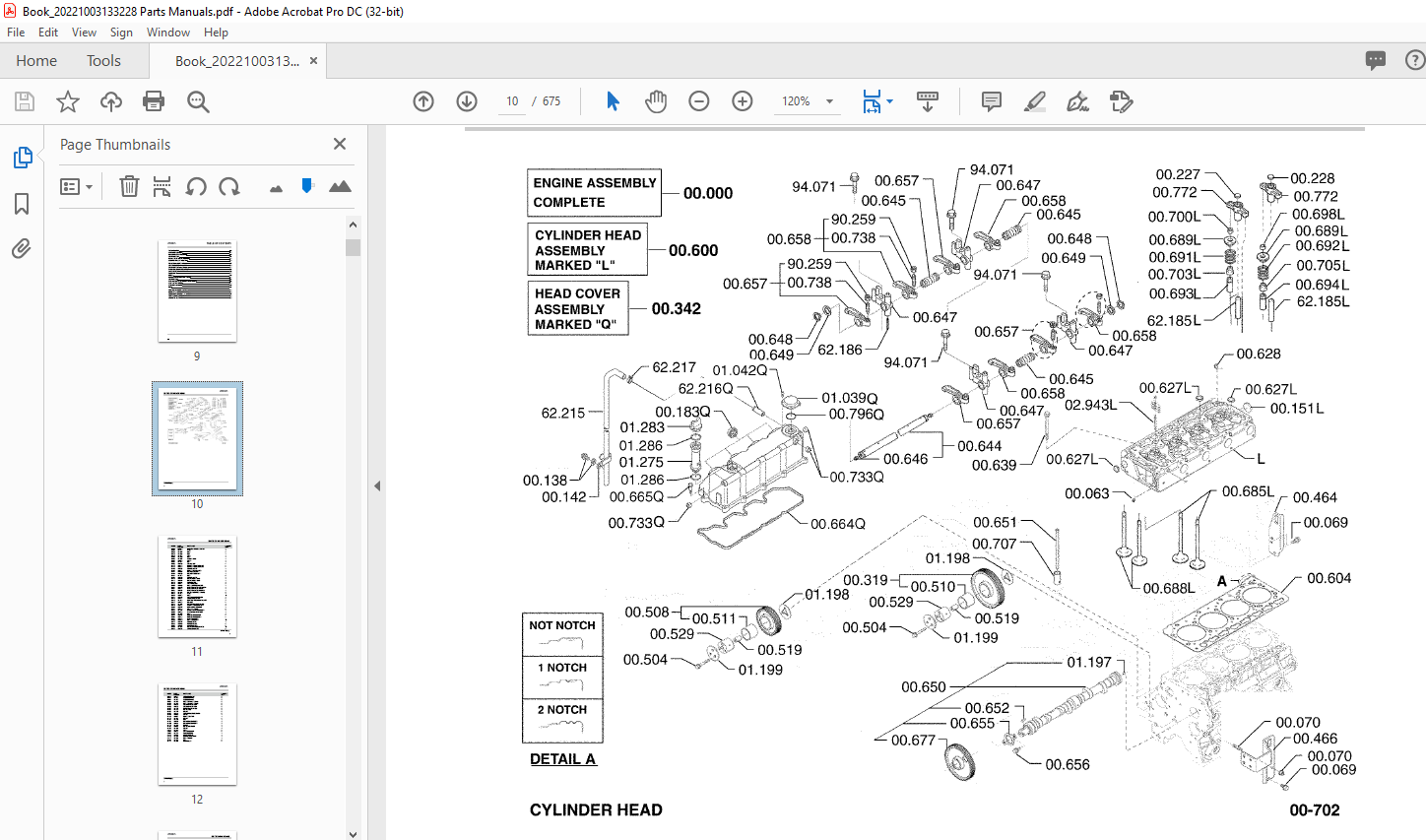1426x840 pixels.
Task: Open the Window menu
Action: 168,32
